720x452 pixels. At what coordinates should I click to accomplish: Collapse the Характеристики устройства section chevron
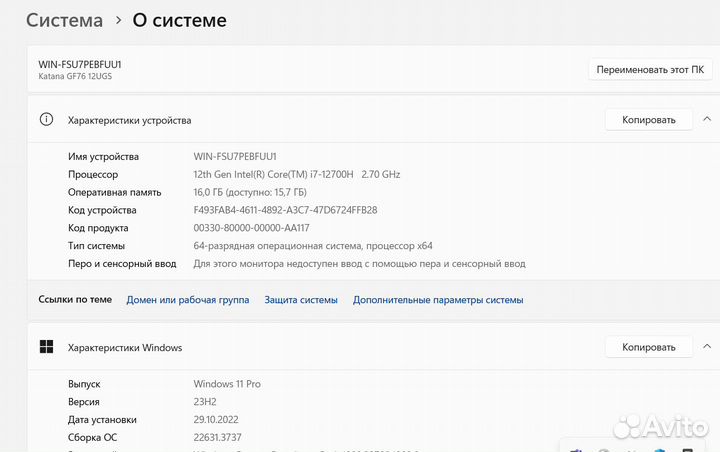(707, 119)
